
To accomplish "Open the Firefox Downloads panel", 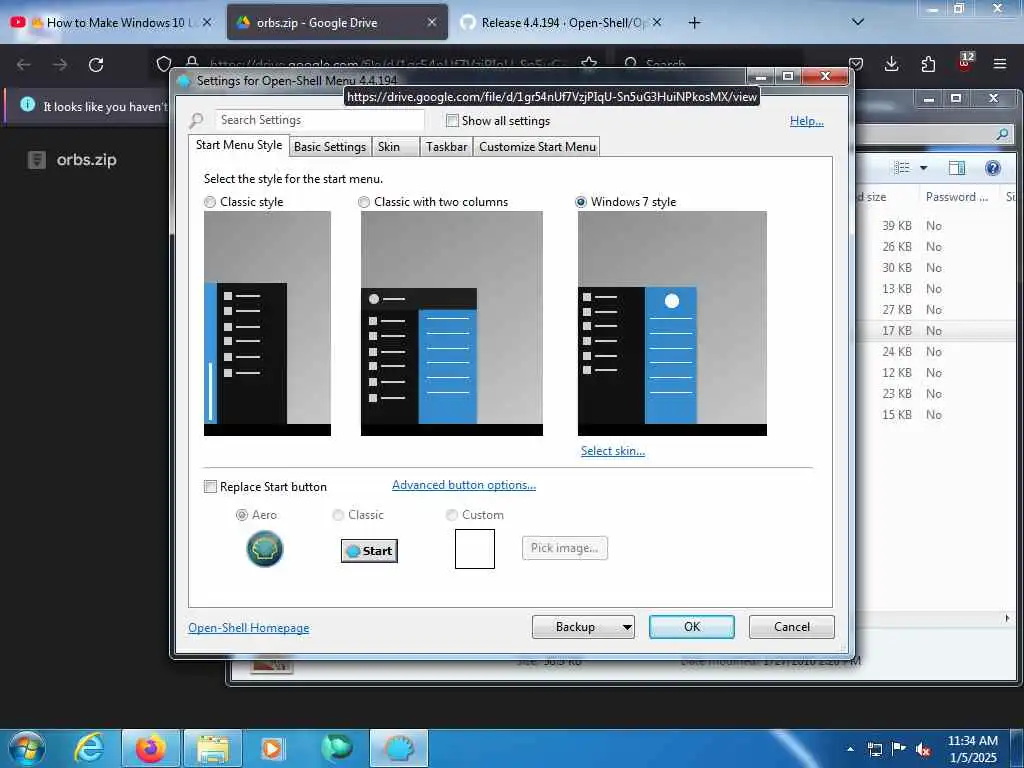I will (891, 64).
